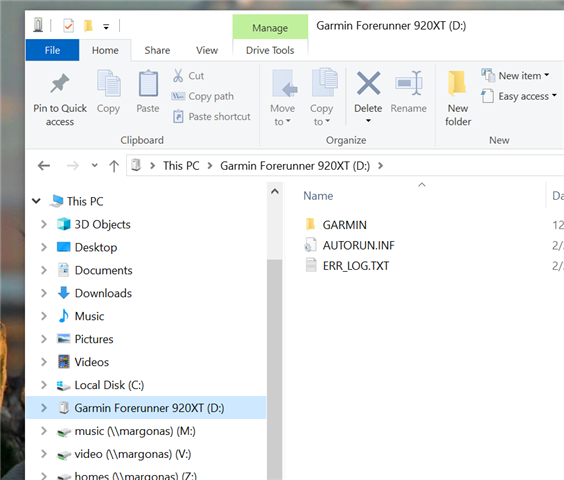The height and width of the screenshot is (480, 564).
Task: Collapse the This PC tree node
Action: pos(36,201)
